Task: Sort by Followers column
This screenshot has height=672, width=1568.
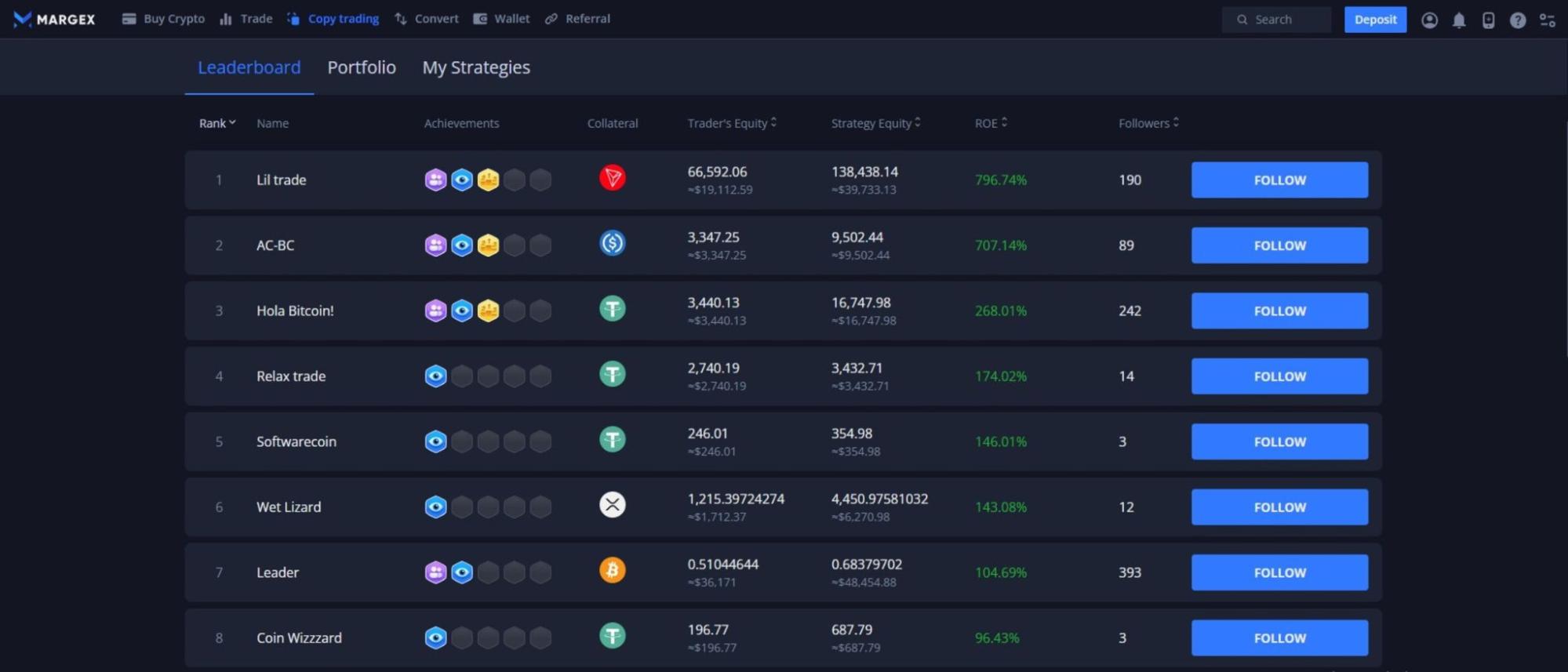Action: [1148, 123]
